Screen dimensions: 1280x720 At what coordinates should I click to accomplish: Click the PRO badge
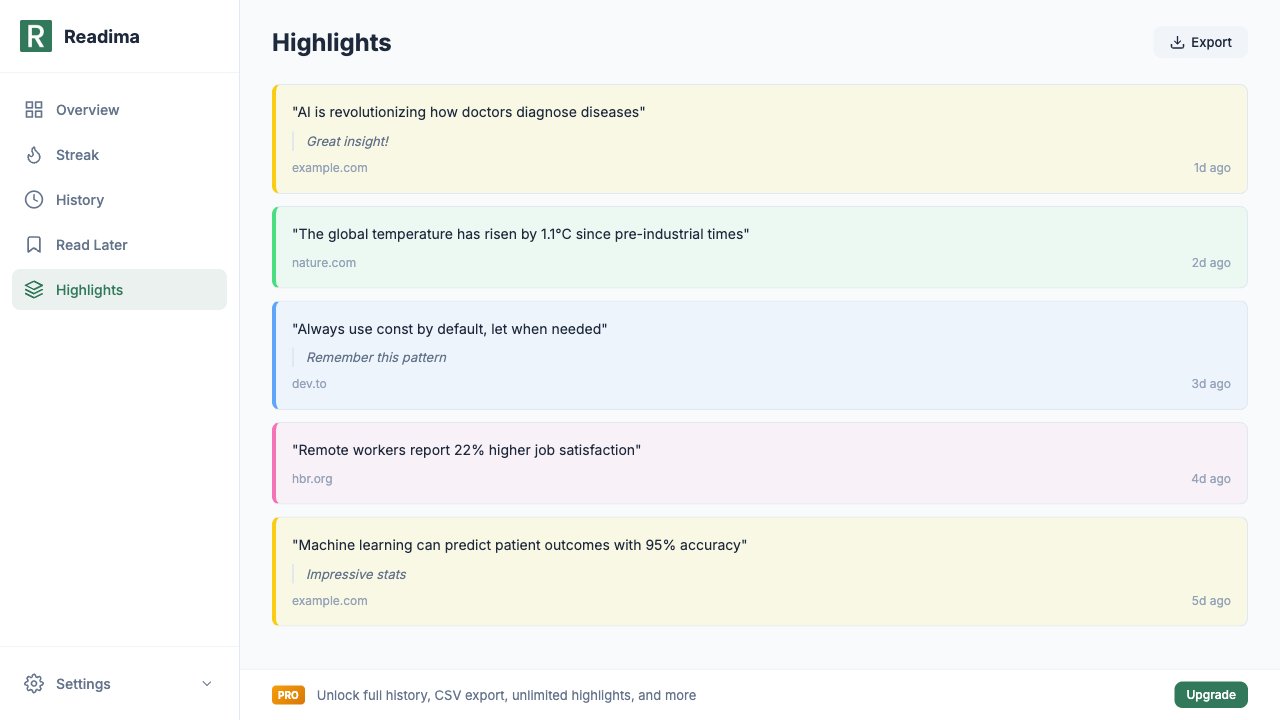coord(288,694)
